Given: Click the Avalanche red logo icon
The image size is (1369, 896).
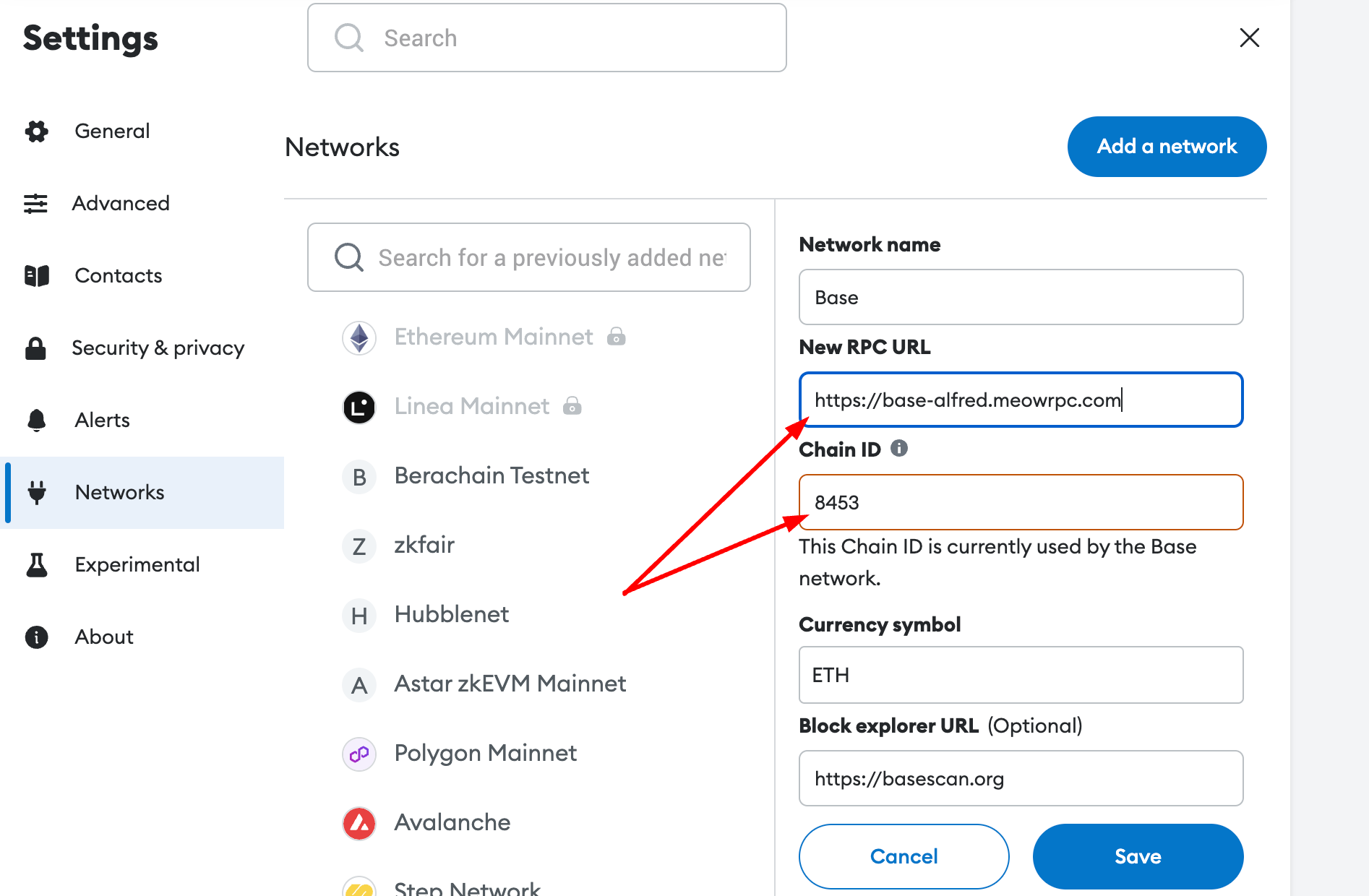Looking at the screenshot, I should coord(359,823).
